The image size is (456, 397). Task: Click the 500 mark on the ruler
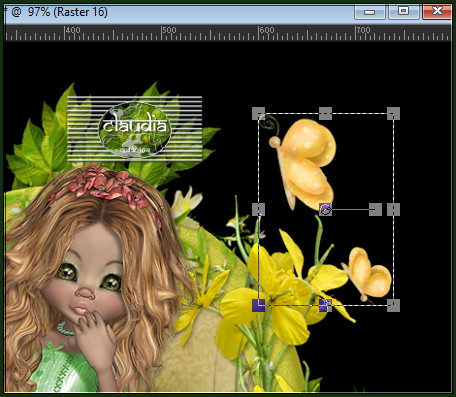tap(169, 30)
